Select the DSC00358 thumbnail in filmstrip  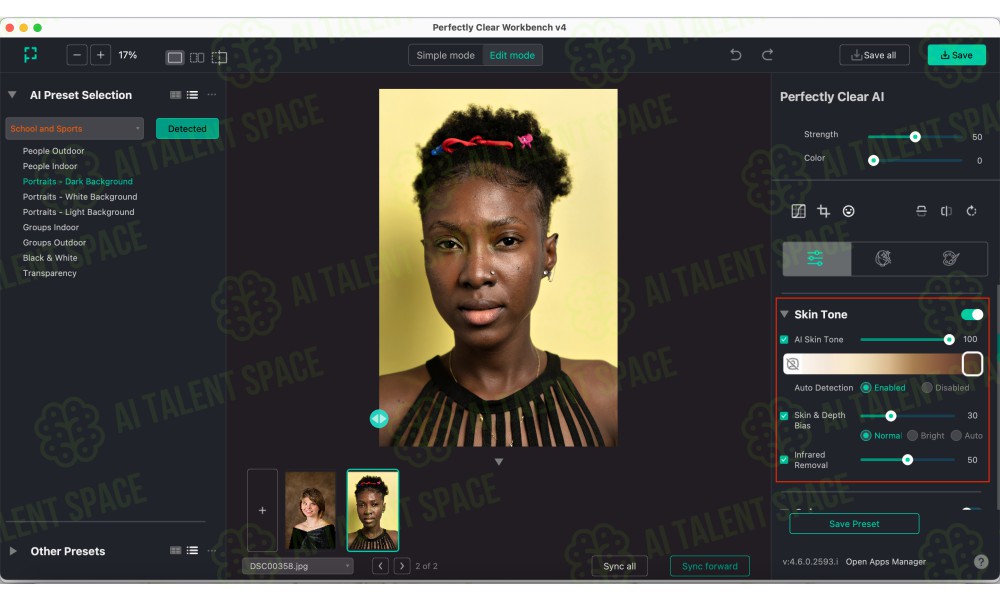(373, 510)
